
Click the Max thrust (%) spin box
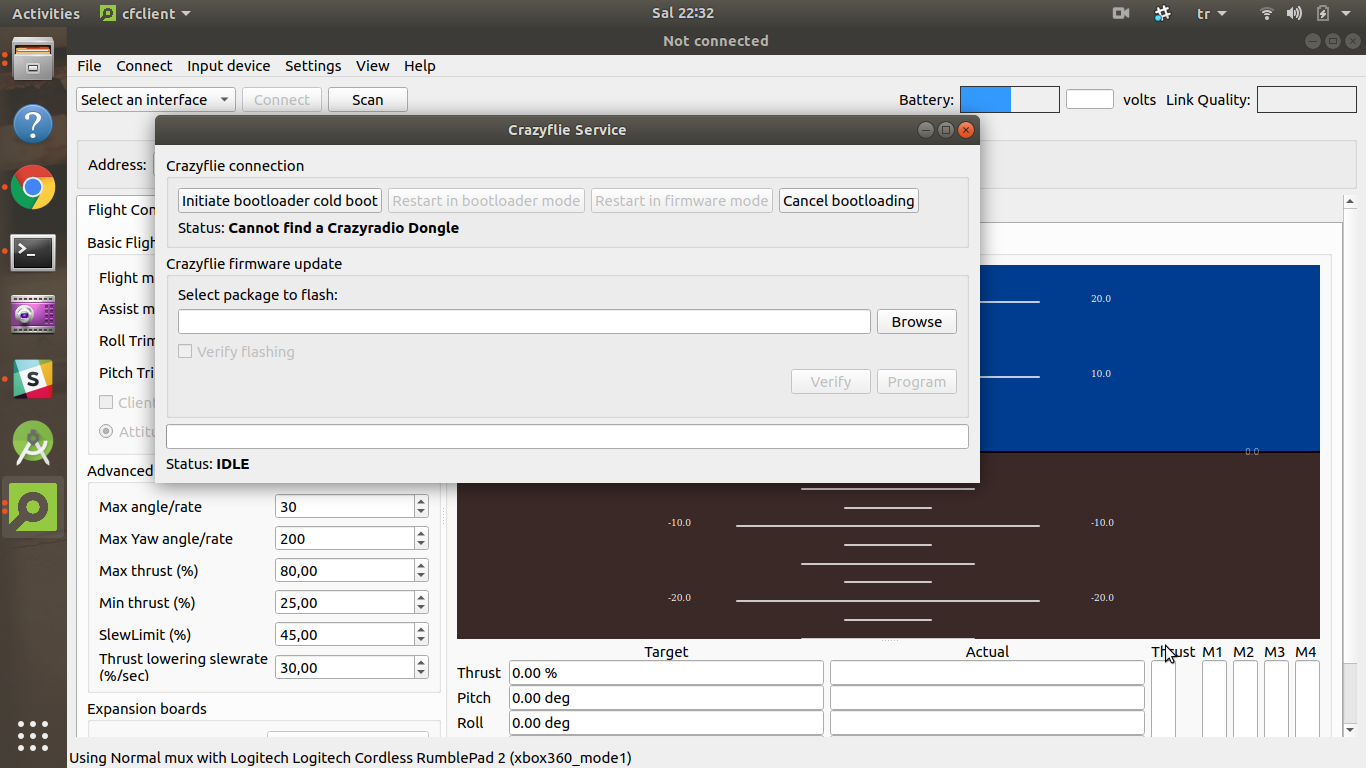click(x=344, y=571)
